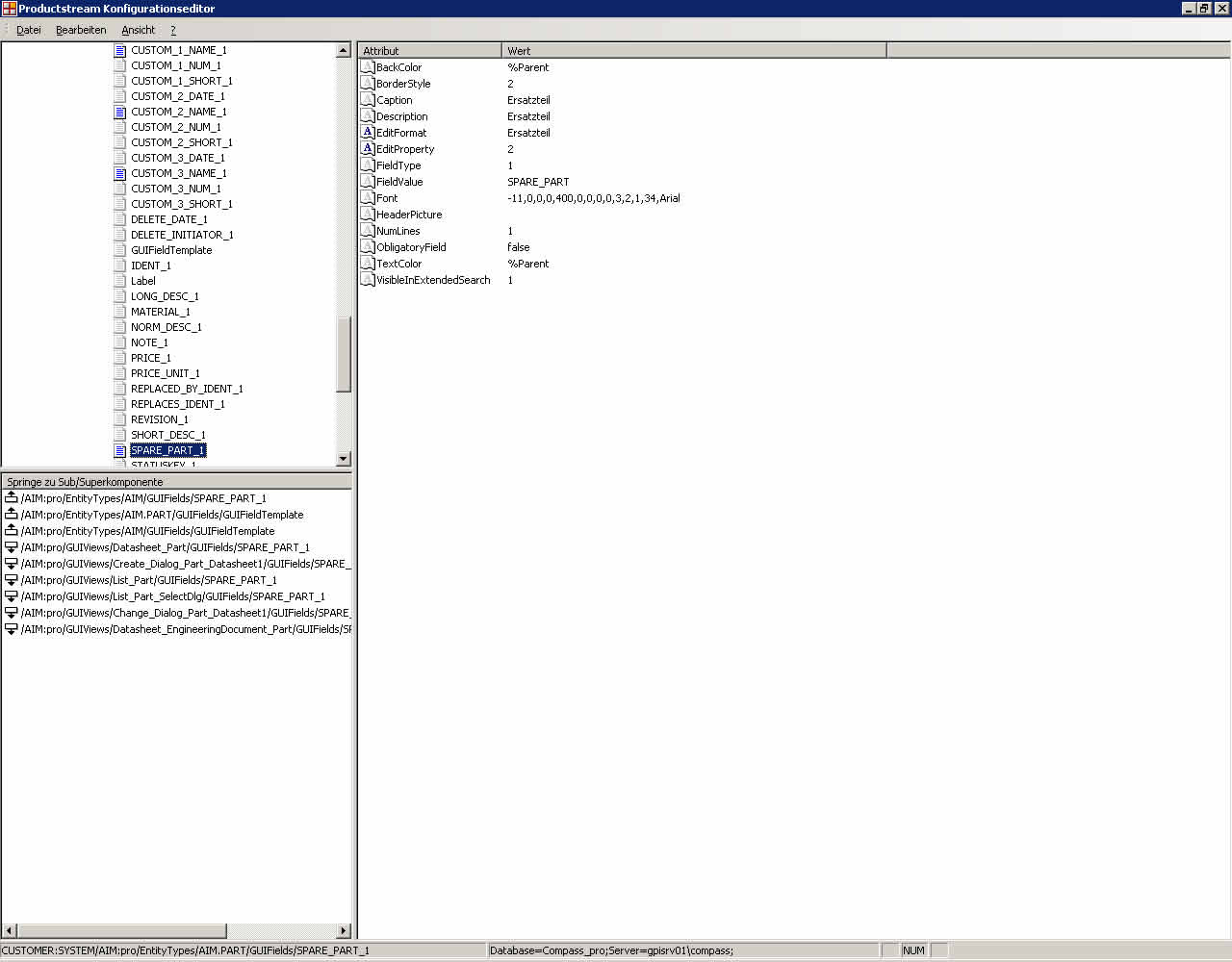Click the lower panel right scroll arrow
The width and height of the screenshot is (1232, 962).
click(344, 930)
